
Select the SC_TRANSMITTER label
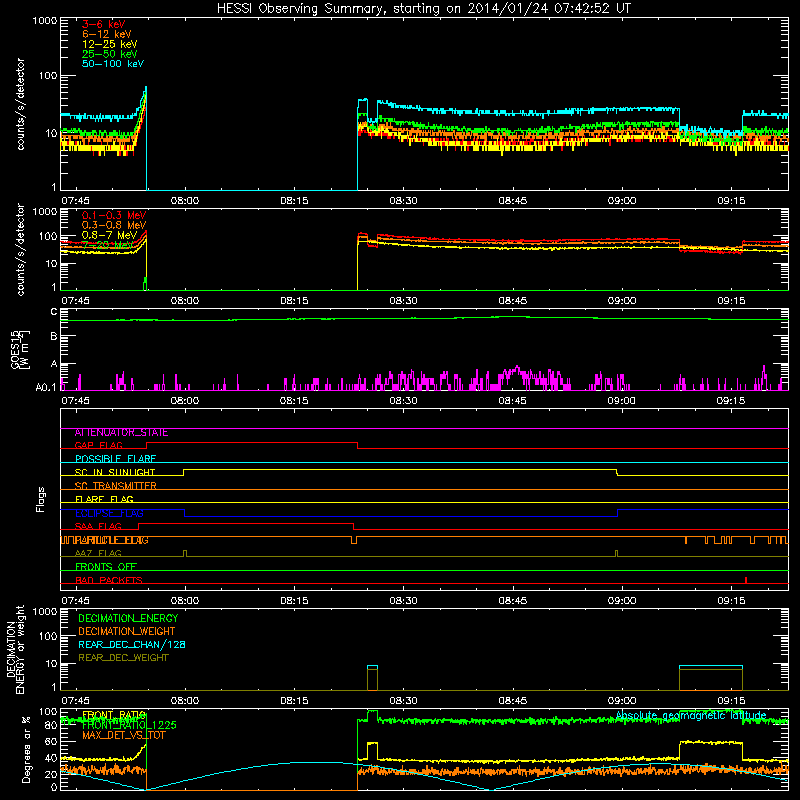115,486
